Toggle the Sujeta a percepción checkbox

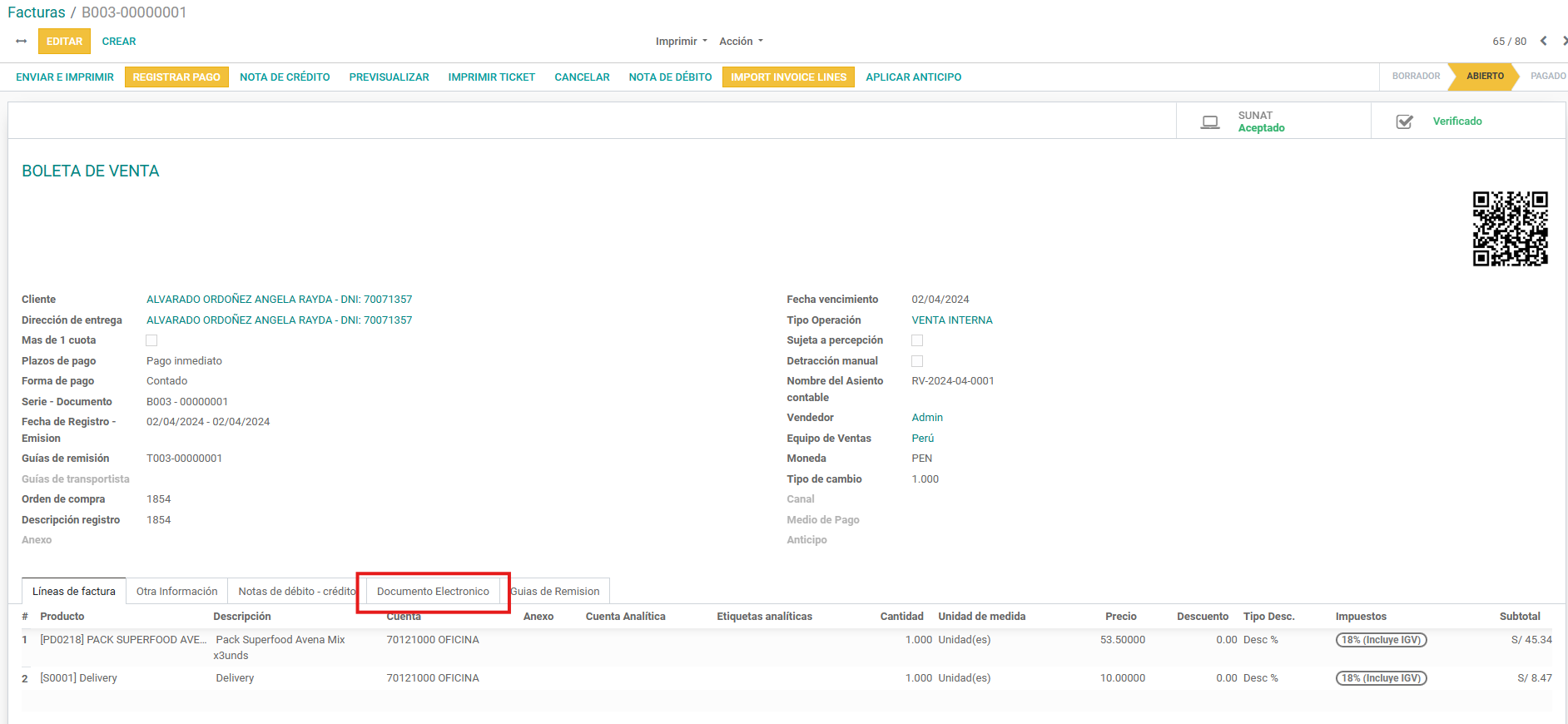click(917, 340)
